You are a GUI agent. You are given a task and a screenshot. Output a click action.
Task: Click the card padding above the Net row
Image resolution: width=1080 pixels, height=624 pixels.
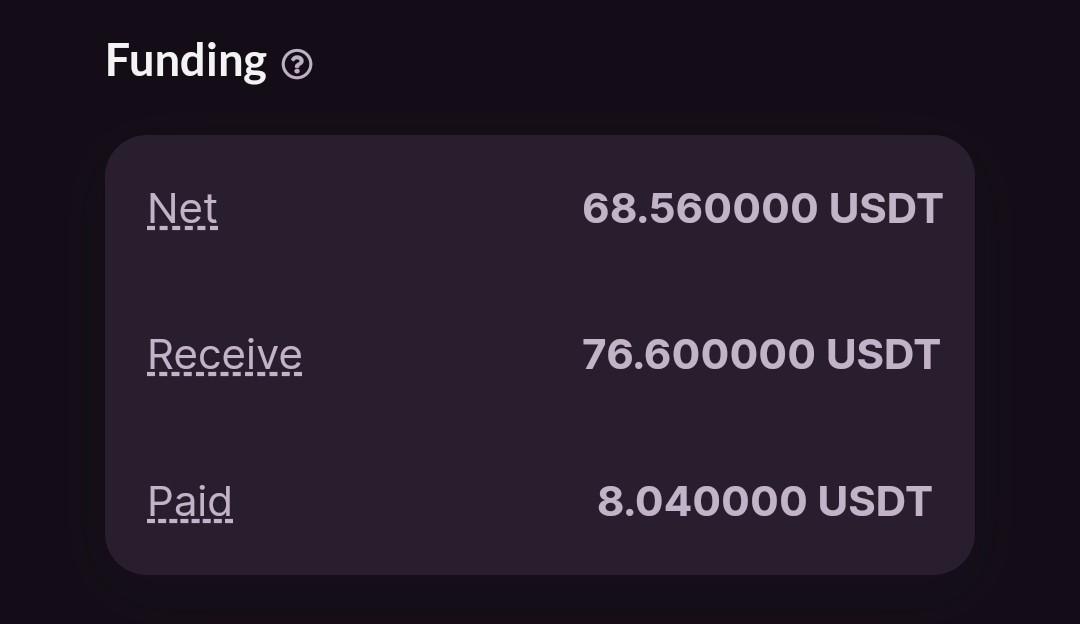[x=540, y=163]
